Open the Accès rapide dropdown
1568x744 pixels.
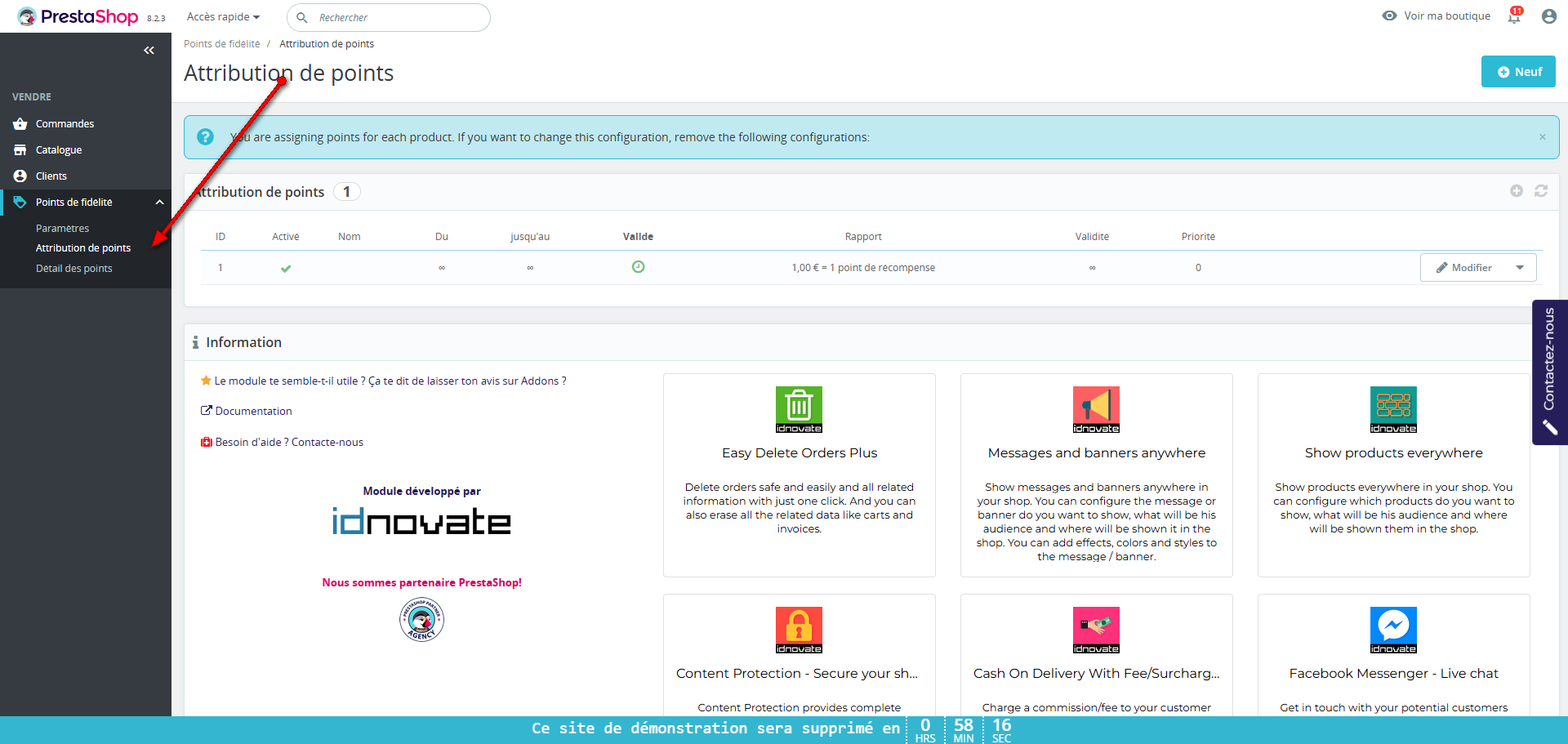[223, 17]
